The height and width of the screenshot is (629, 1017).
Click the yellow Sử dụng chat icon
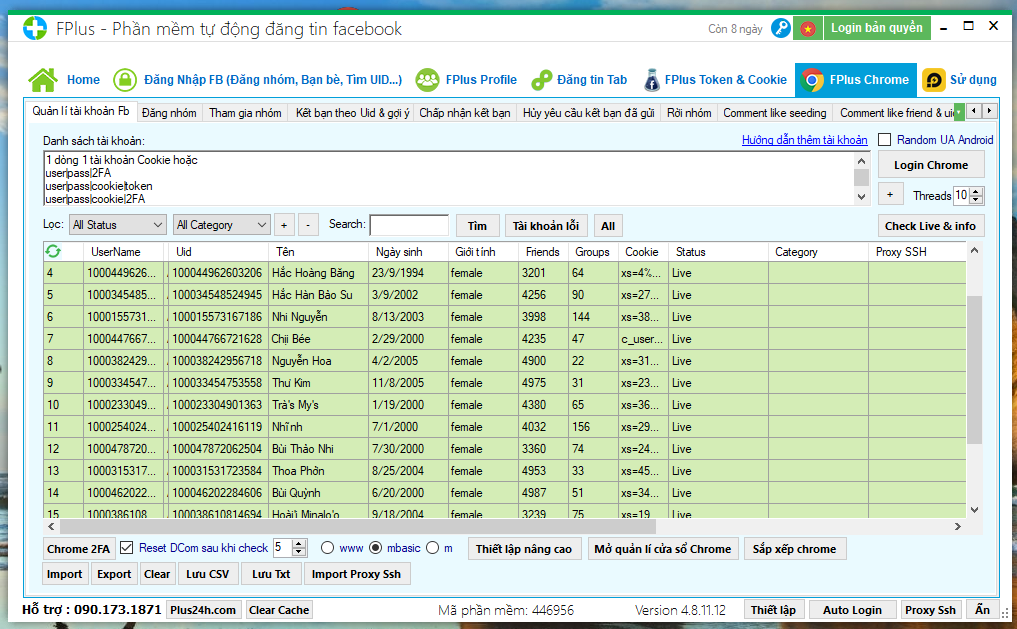[933, 80]
